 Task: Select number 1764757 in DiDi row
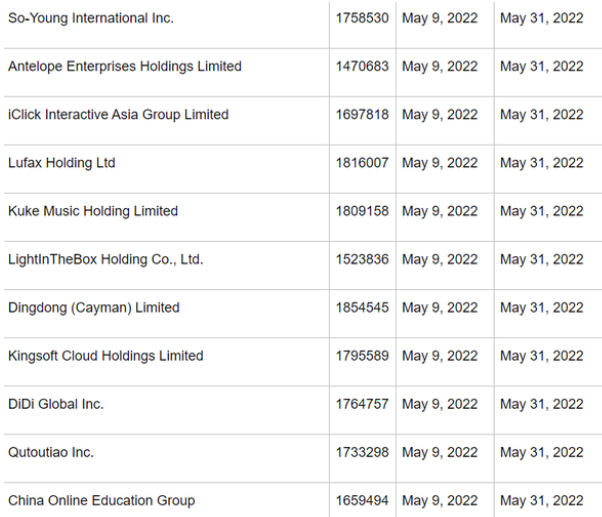point(362,404)
